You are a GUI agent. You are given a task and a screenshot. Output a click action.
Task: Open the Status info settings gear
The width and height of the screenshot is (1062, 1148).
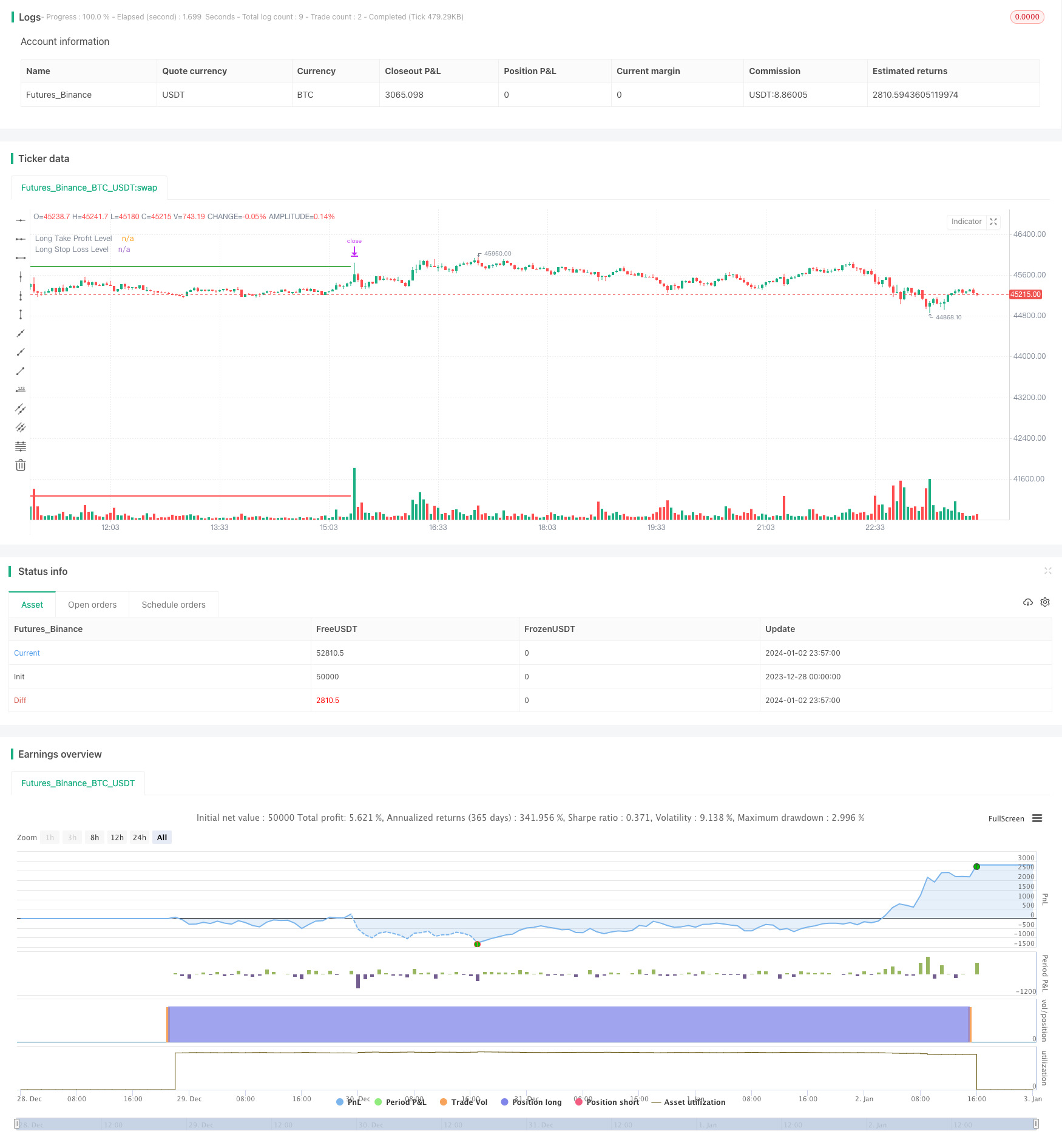pyautogui.click(x=1045, y=602)
